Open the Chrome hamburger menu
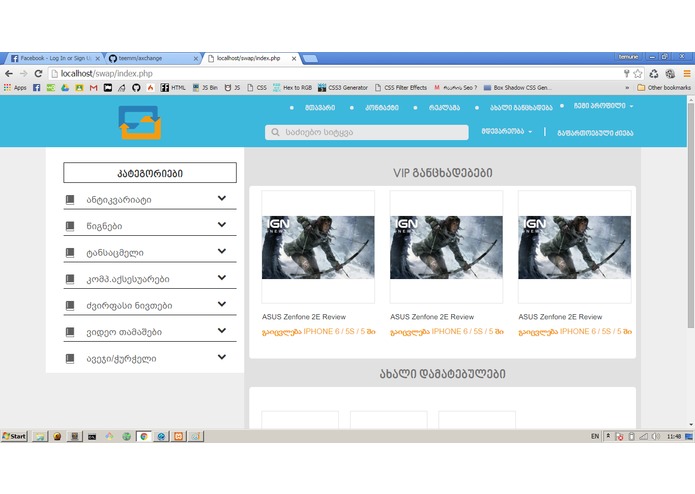 [x=687, y=74]
